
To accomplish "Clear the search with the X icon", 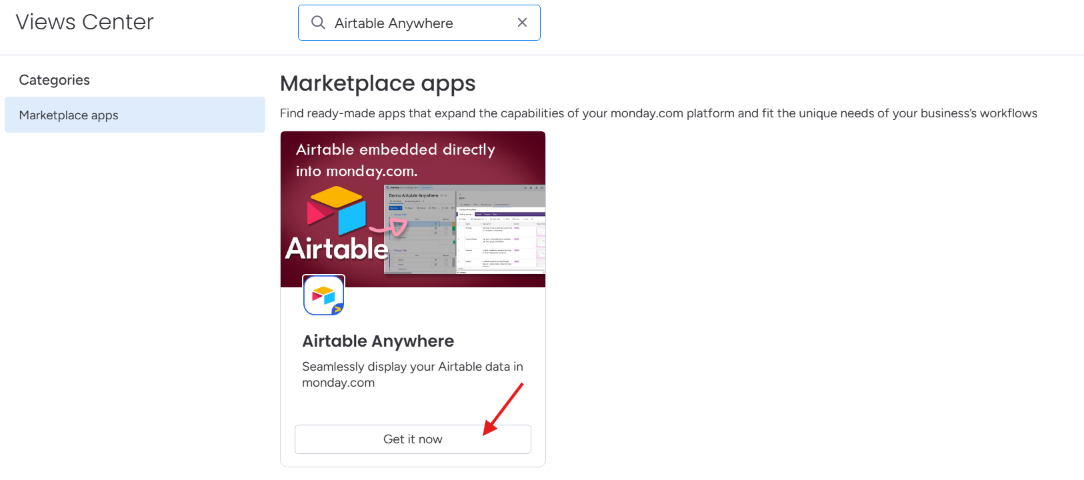I will [x=523, y=23].
